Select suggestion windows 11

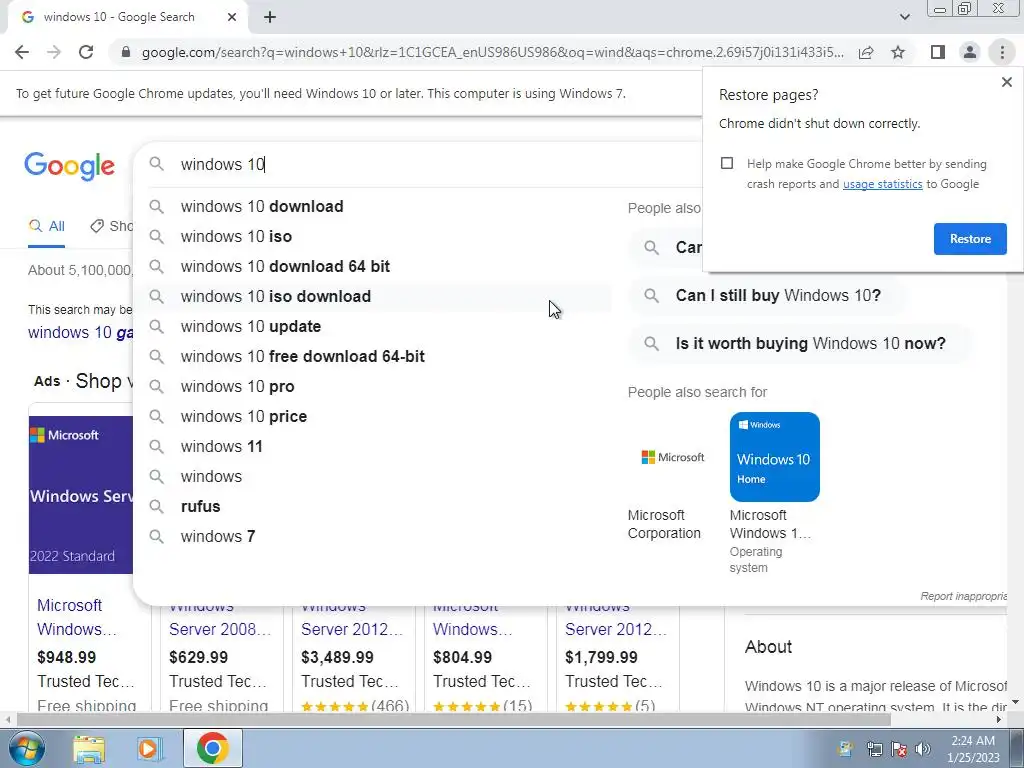(x=372, y=447)
